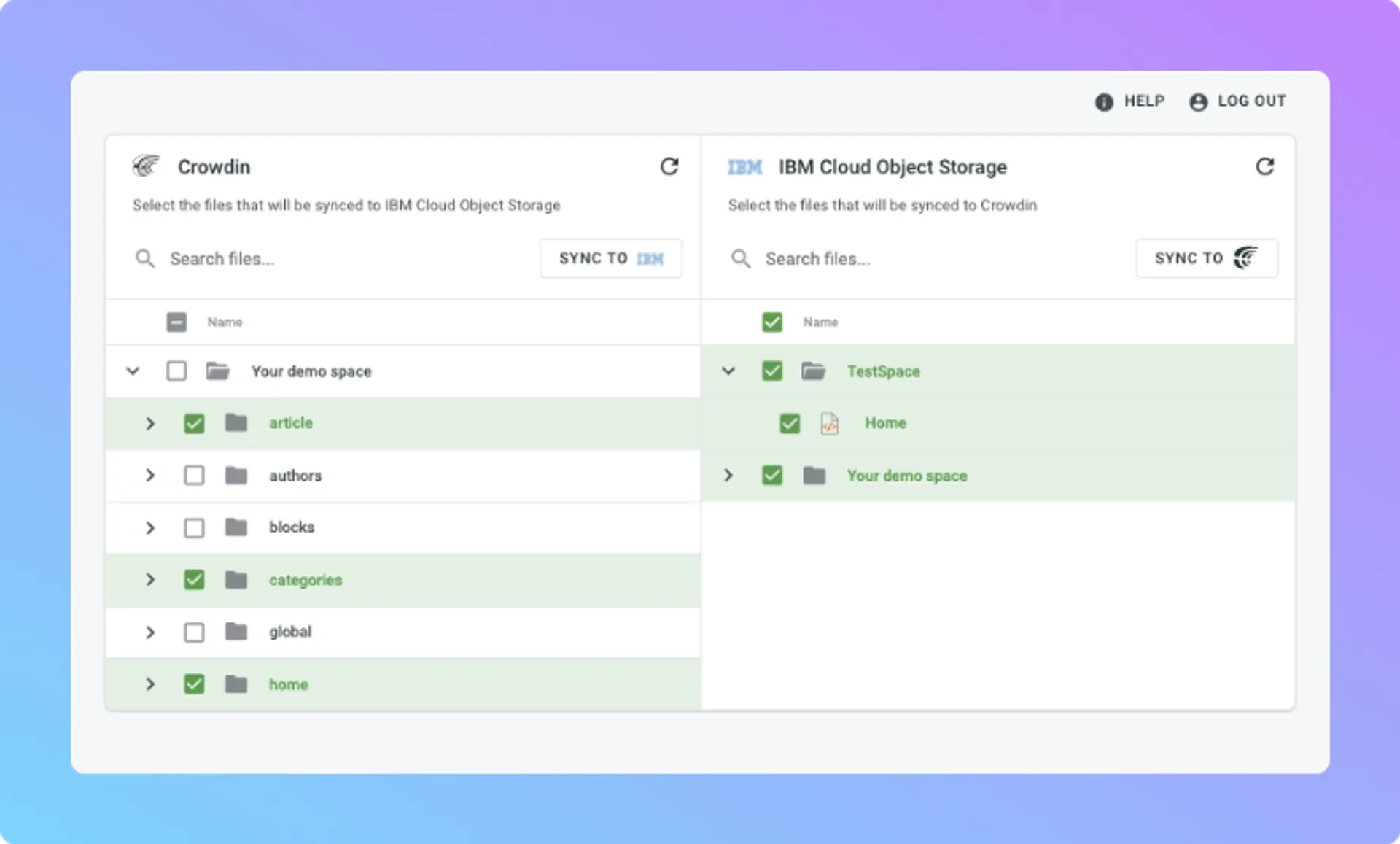Collapse Your demo space in Crowdin panel
Screen dimensions: 1400x844
[x=133, y=371]
